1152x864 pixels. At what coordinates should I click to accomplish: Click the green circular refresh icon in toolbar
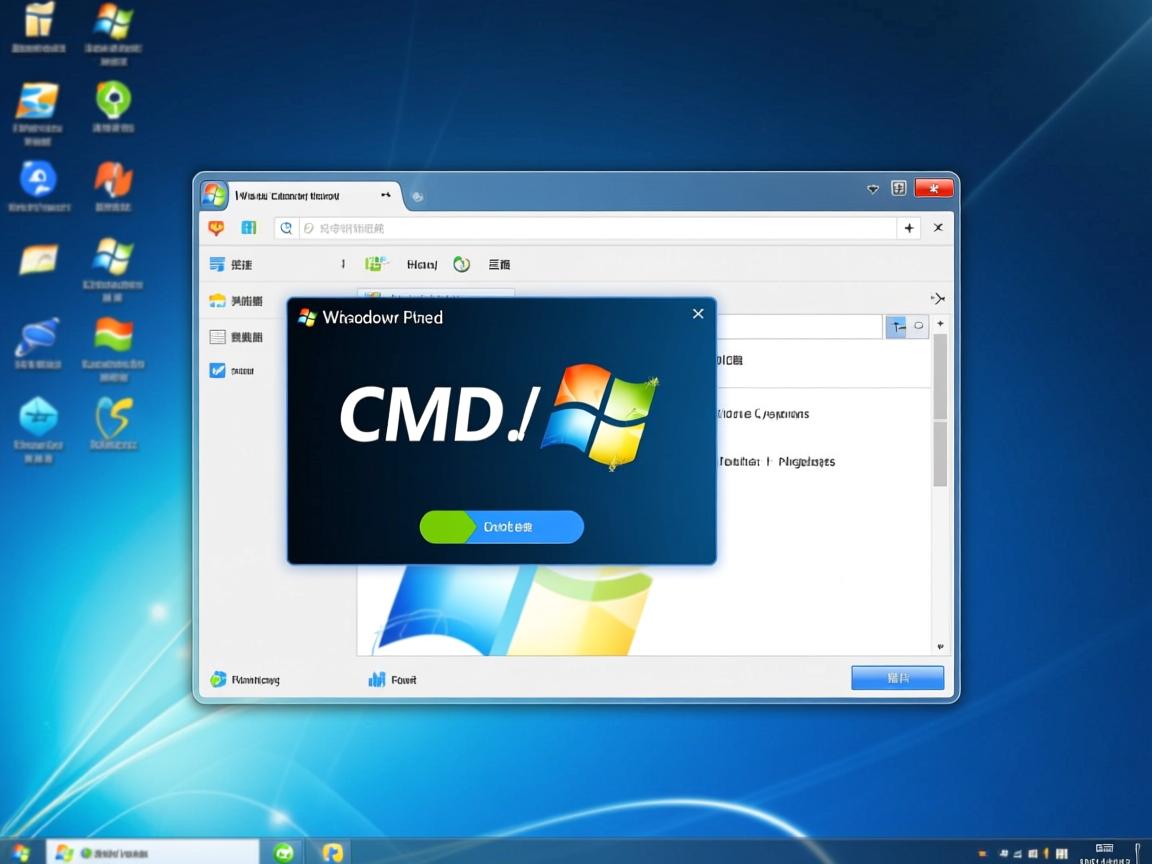pyautogui.click(x=461, y=264)
